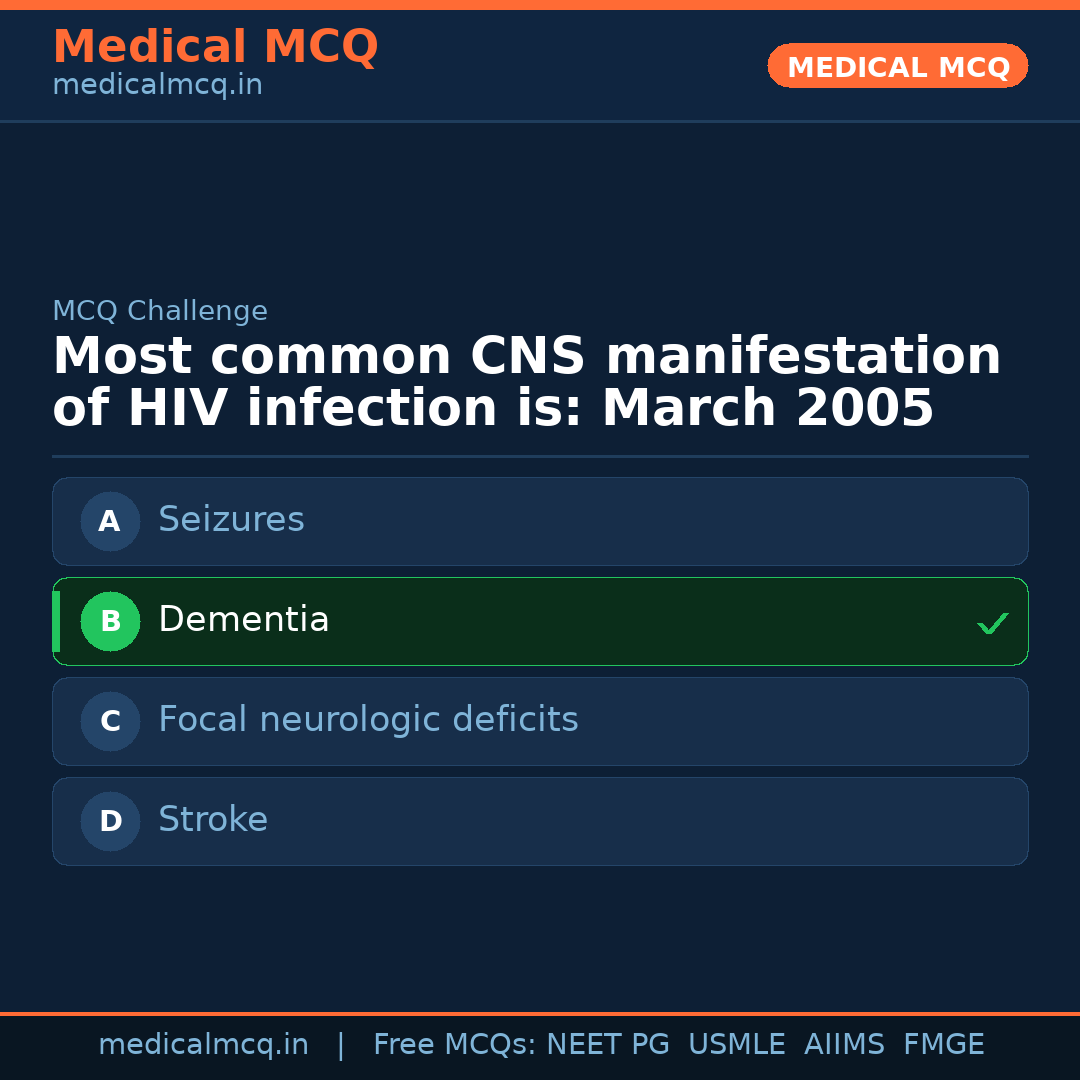
Task: Open the medicalmcq.in link in the footer
Action: coord(203,1045)
